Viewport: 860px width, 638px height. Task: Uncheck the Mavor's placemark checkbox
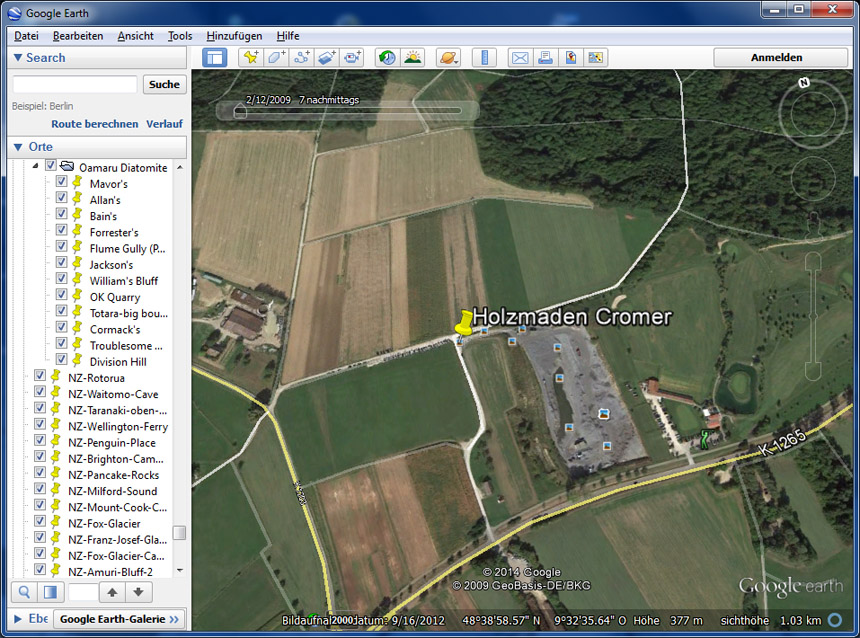(x=61, y=181)
